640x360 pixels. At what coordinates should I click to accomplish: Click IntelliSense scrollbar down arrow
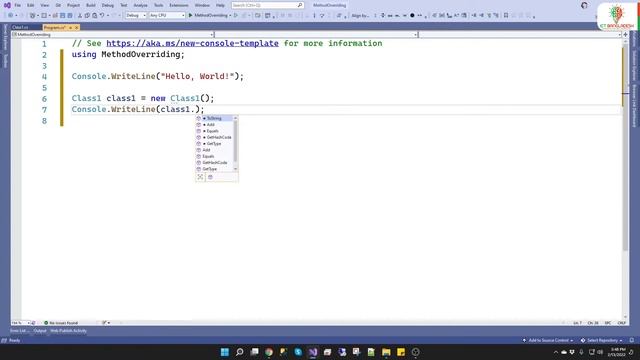pyautogui.click(x=236, y=169)
